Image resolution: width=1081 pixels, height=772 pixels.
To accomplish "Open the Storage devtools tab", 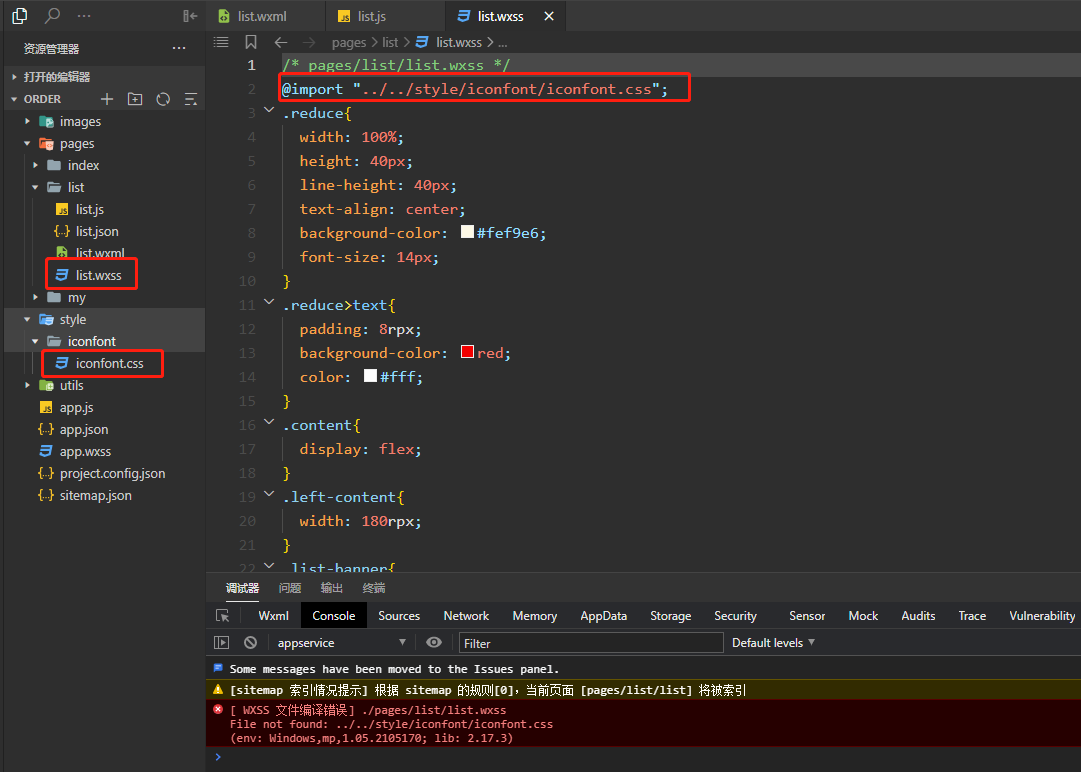I will click(670, 616).
